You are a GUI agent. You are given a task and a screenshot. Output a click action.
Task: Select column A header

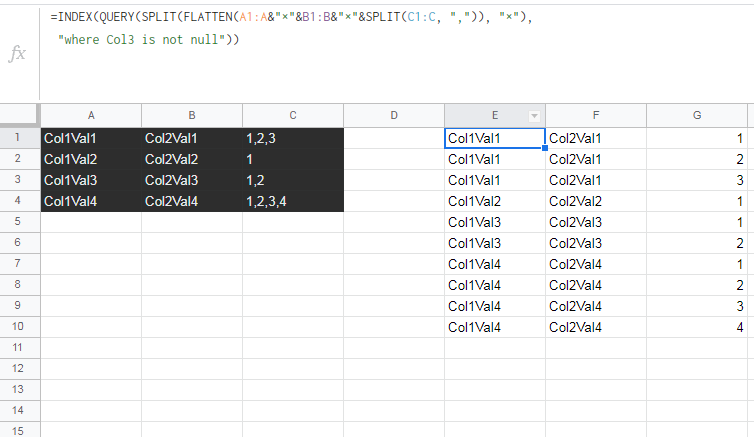pyautogui.click(x=91, y=115)
